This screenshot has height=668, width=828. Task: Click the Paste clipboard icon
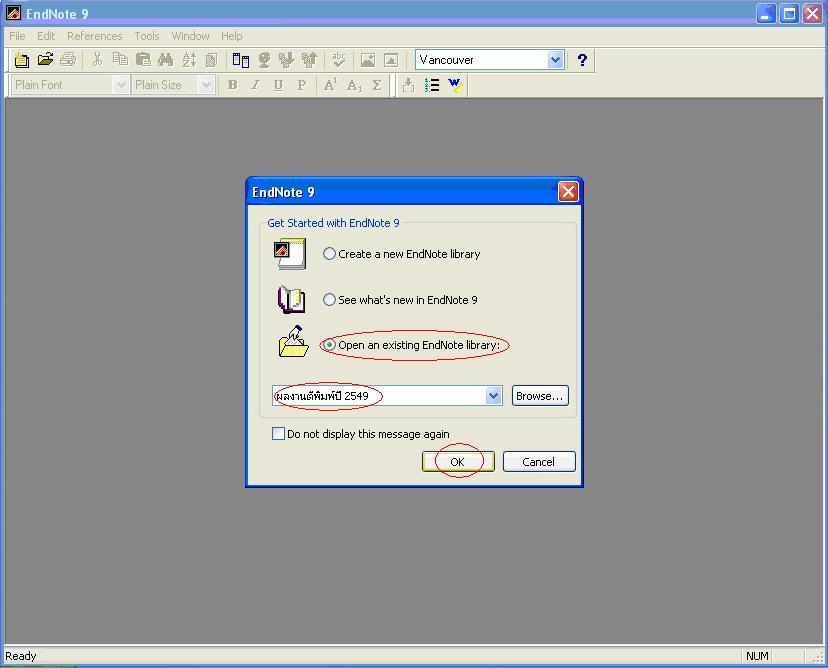coord(143,59)
